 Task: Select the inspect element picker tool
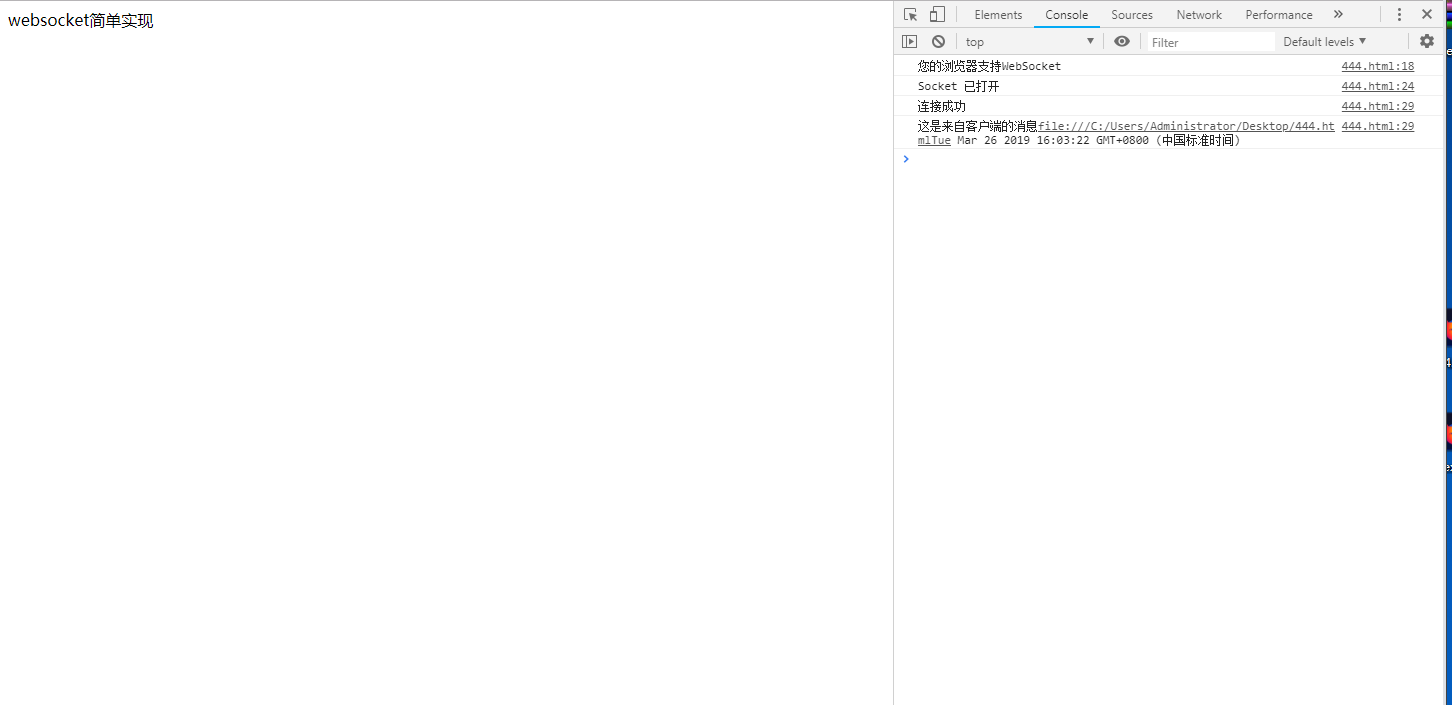909,14
